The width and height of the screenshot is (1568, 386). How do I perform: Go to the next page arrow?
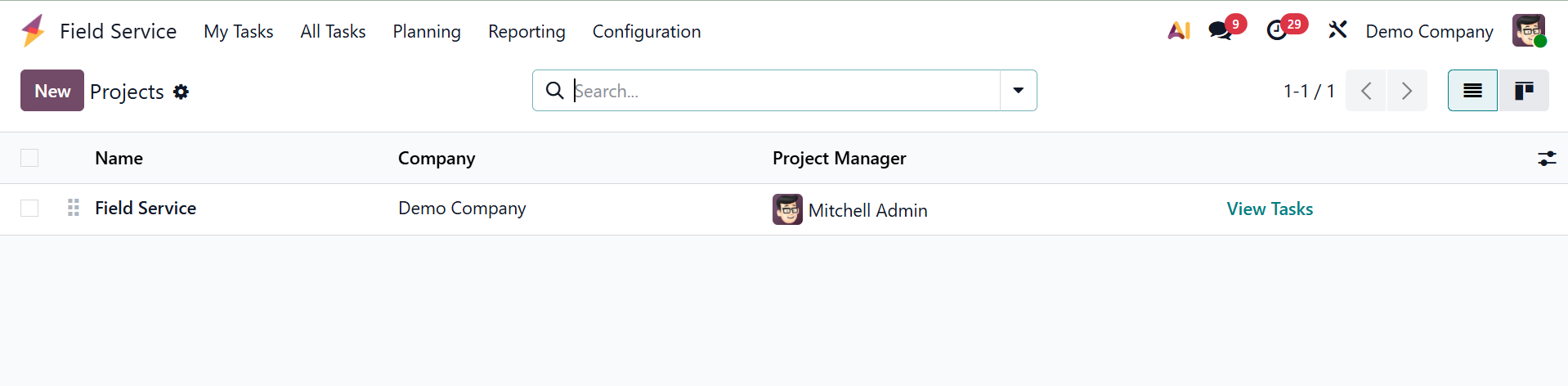click(x=1406, y=91)
